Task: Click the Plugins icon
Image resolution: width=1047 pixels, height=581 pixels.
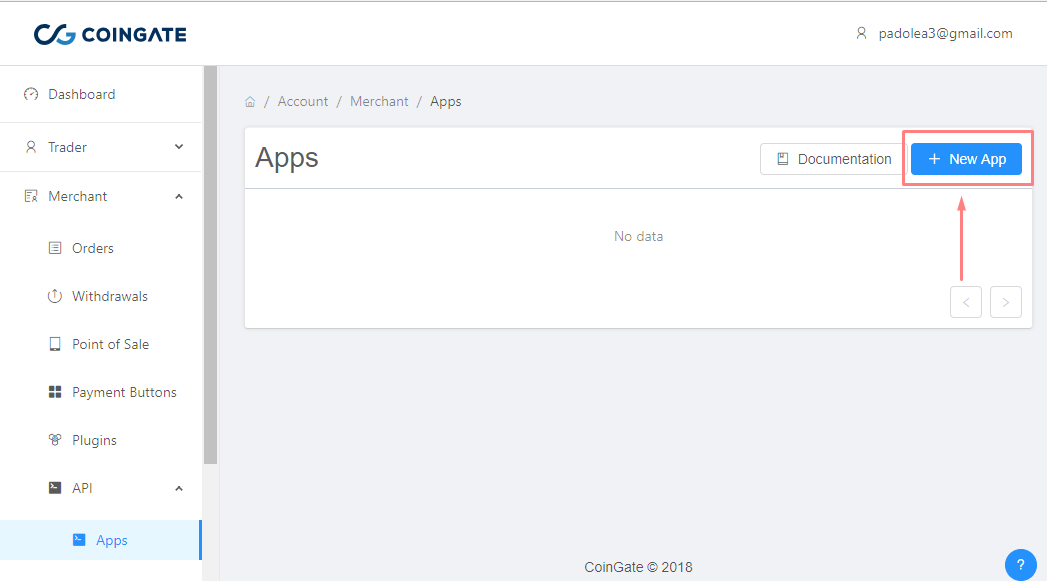Action: point(55,440)
